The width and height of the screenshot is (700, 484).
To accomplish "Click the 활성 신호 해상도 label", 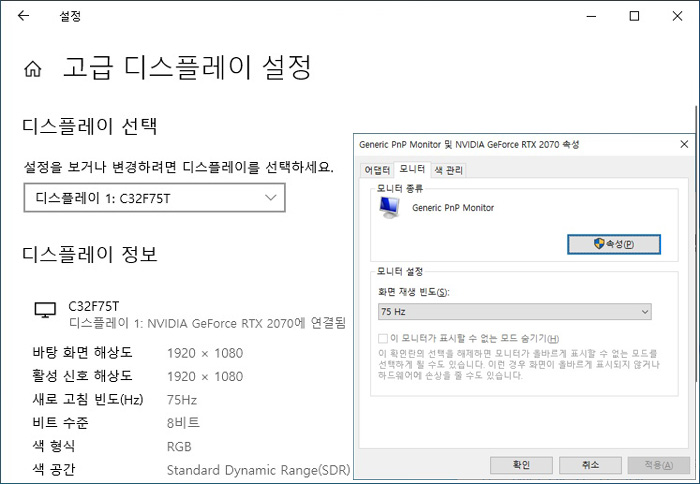I will pyautogui.click(x=82, y=376).
